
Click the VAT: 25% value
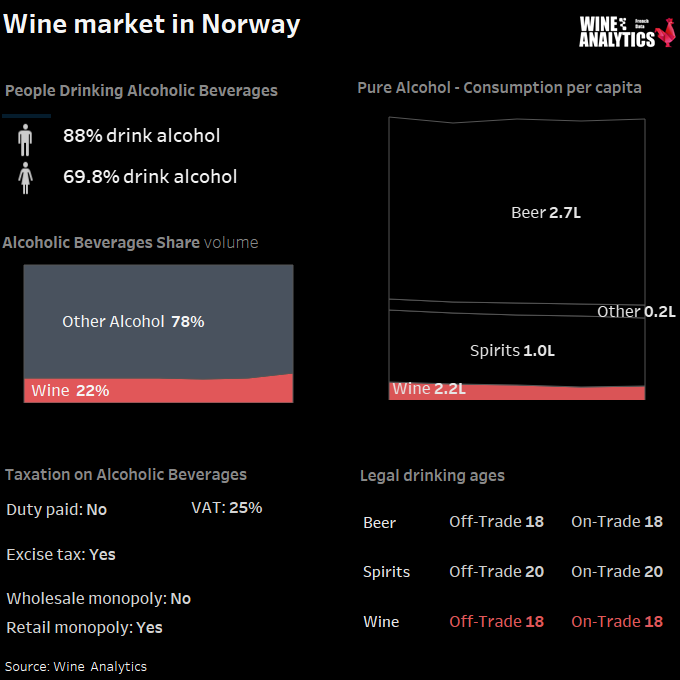(226, 507)
